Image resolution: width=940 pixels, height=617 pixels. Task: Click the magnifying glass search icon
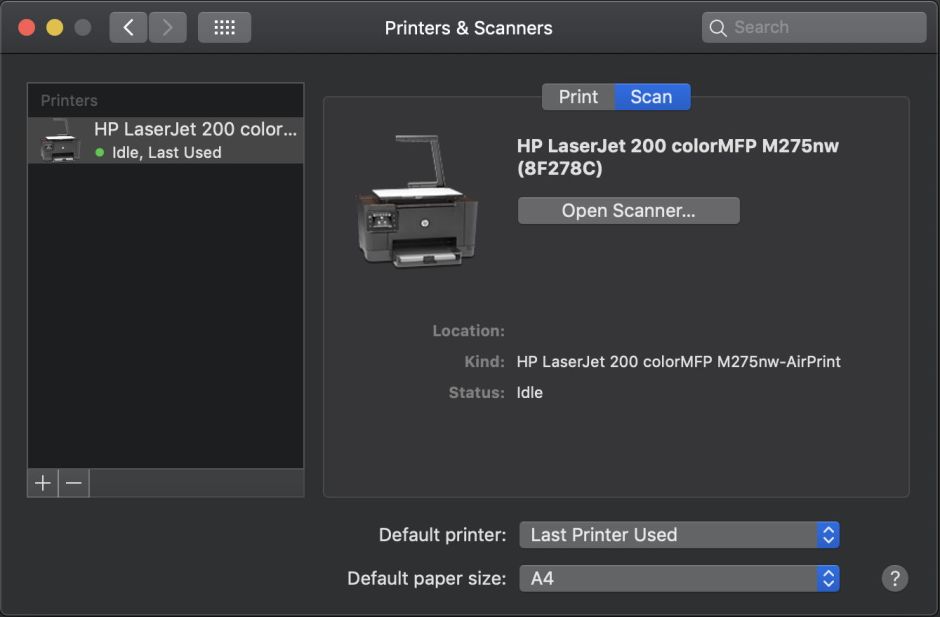(718, 28)
